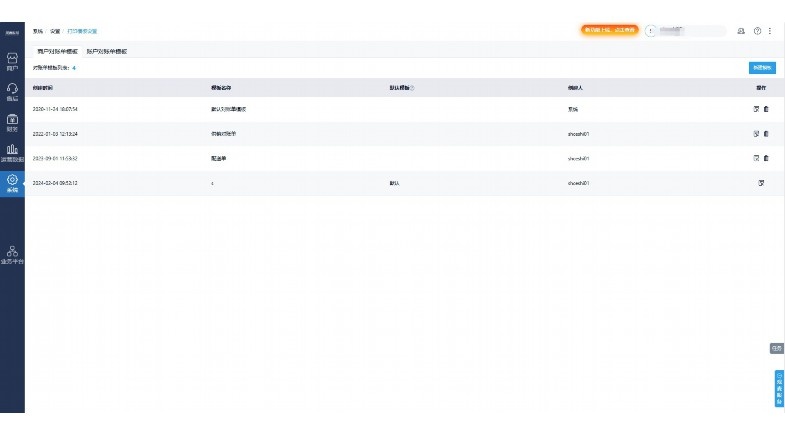
Task: Select the 2020-11-24 16:07:54 cell
Action: [x=55, y=109]
